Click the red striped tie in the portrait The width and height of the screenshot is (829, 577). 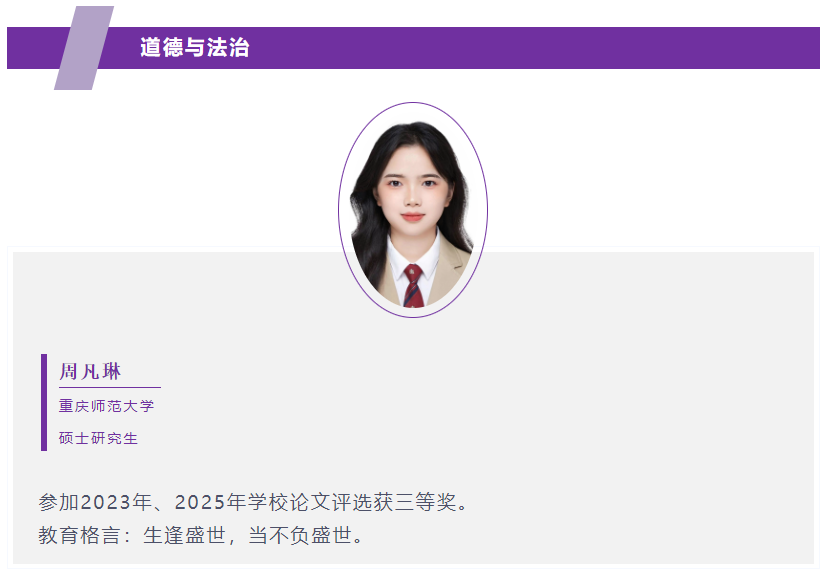pos(413,287)
